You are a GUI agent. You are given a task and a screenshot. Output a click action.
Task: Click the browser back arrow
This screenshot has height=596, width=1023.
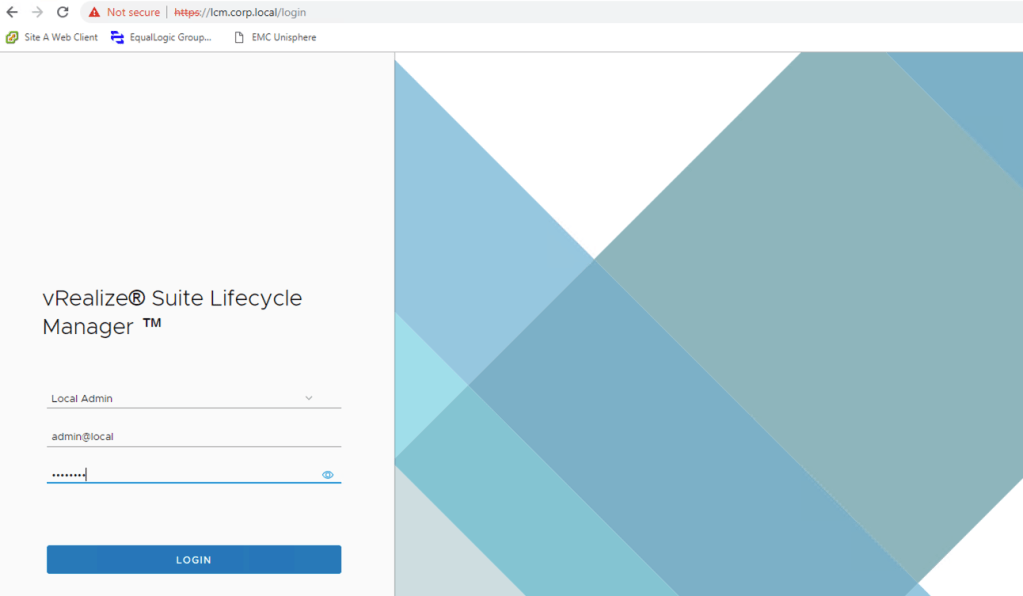click(12, 12)
